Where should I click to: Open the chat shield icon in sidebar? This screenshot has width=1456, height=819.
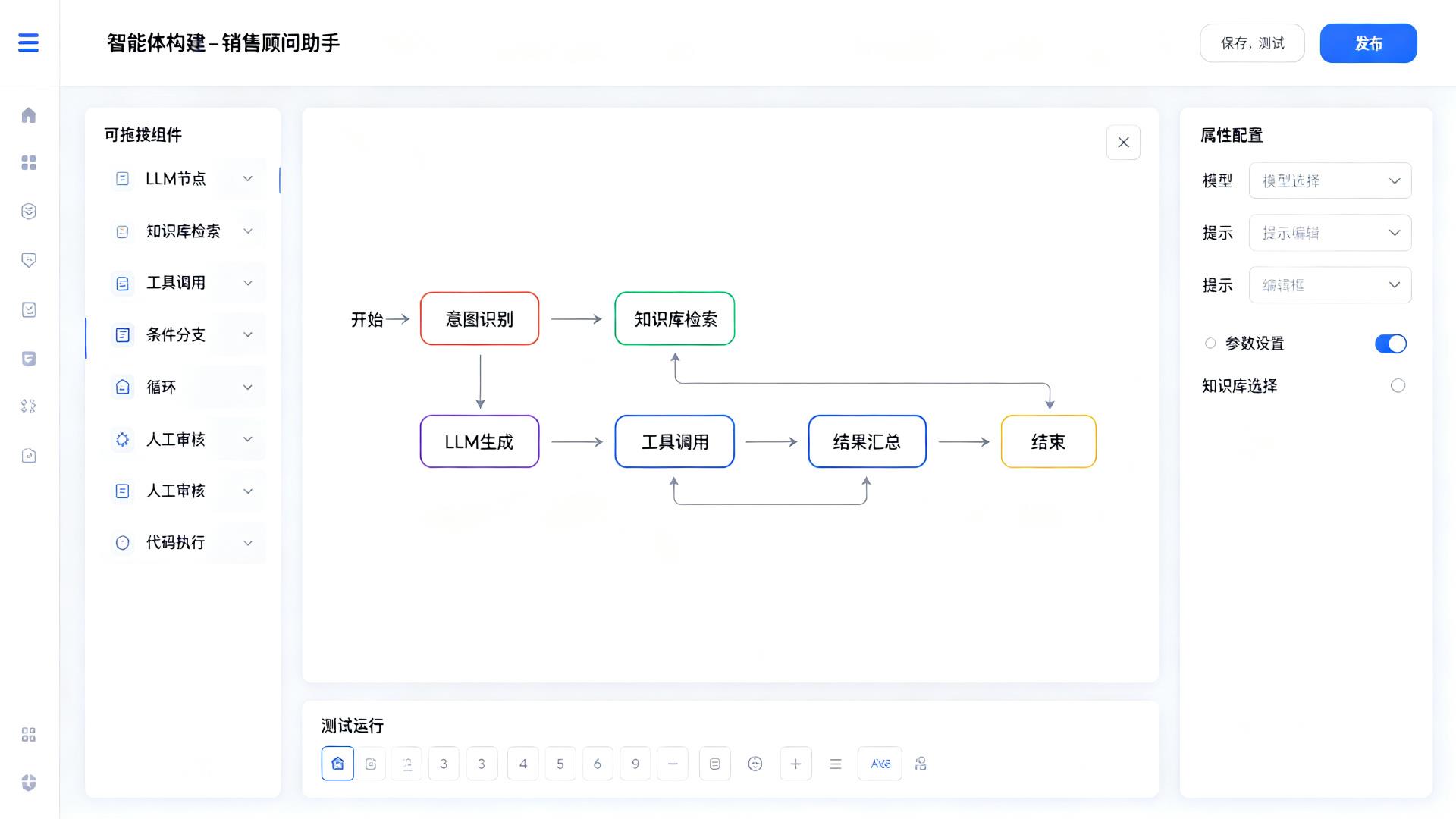[x=29, y=260]
